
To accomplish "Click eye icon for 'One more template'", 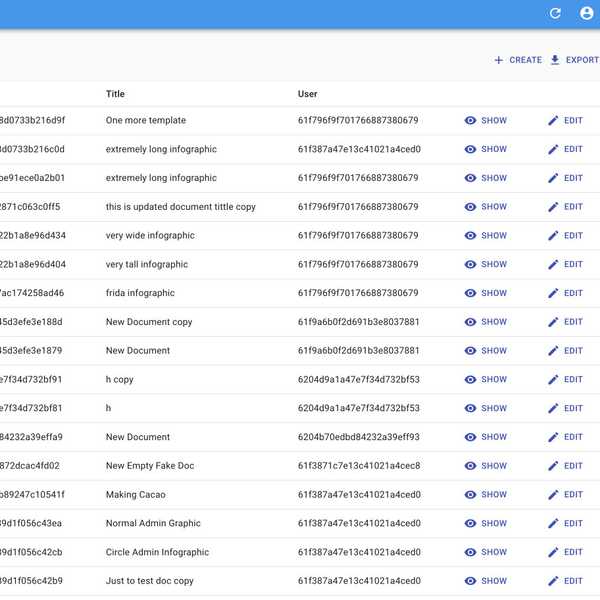I will pos(470,121).
